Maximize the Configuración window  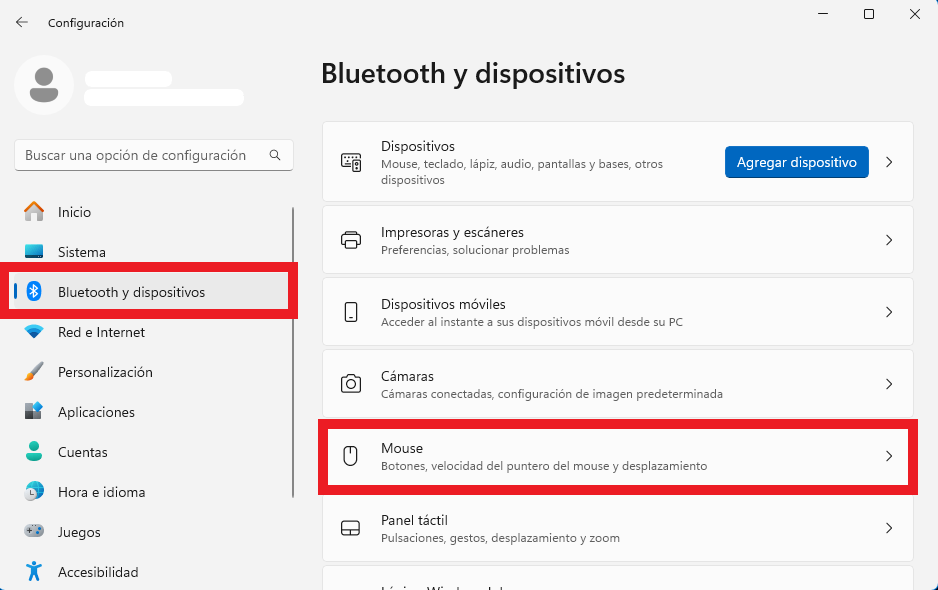869,14
